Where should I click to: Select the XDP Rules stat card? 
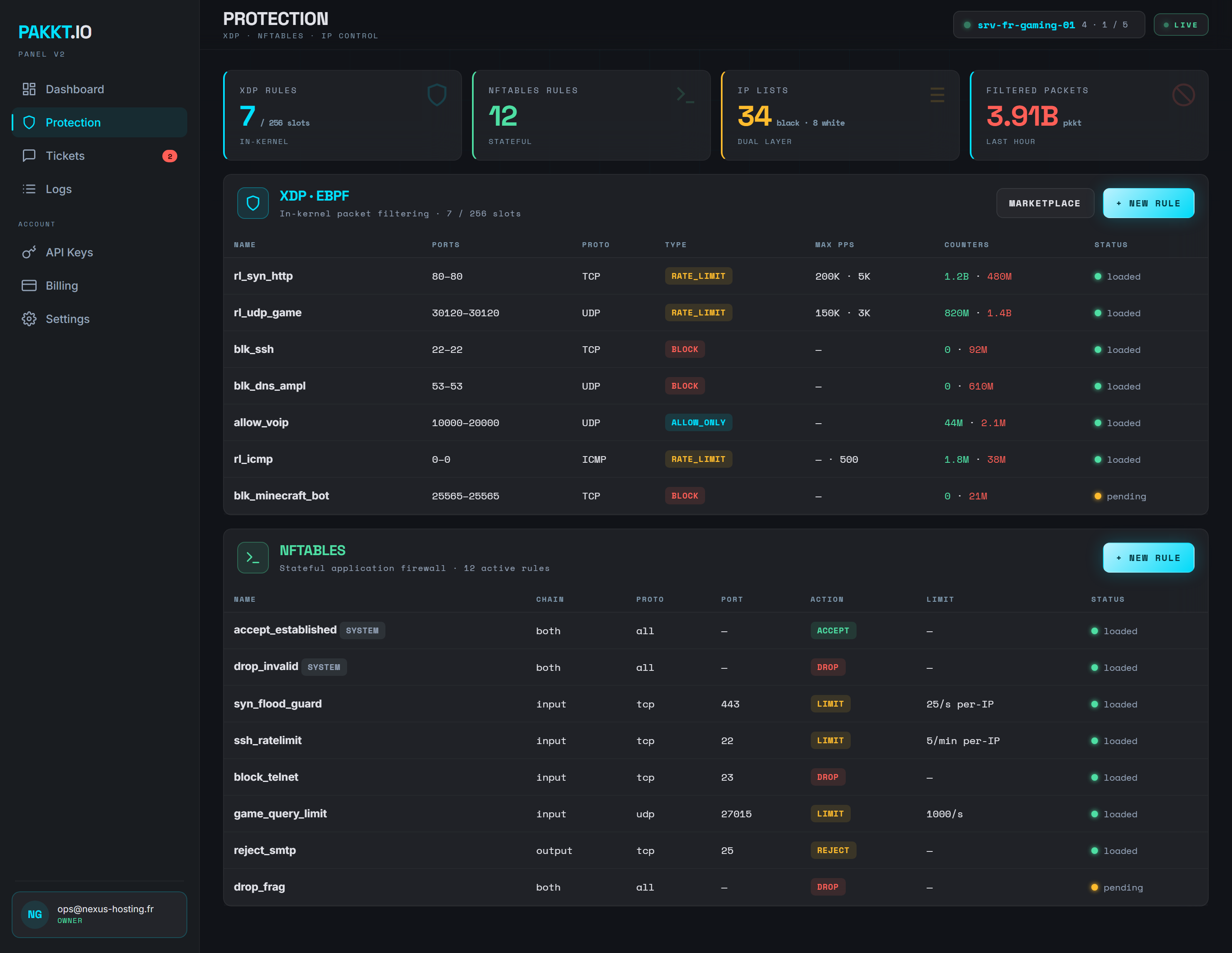[x=343, y=115]
